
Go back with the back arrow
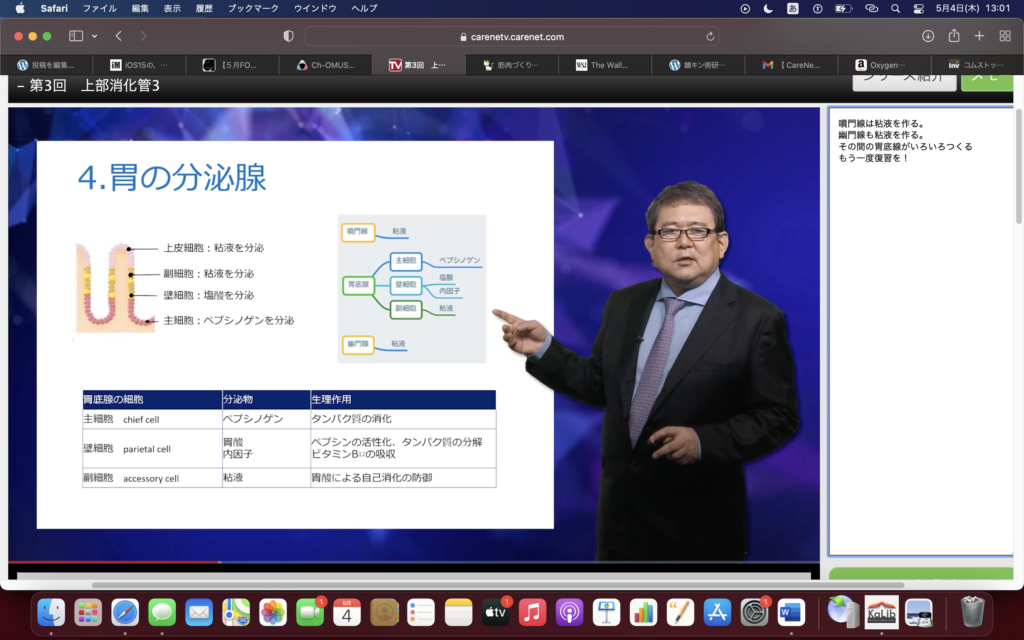[x=118, y=36]
